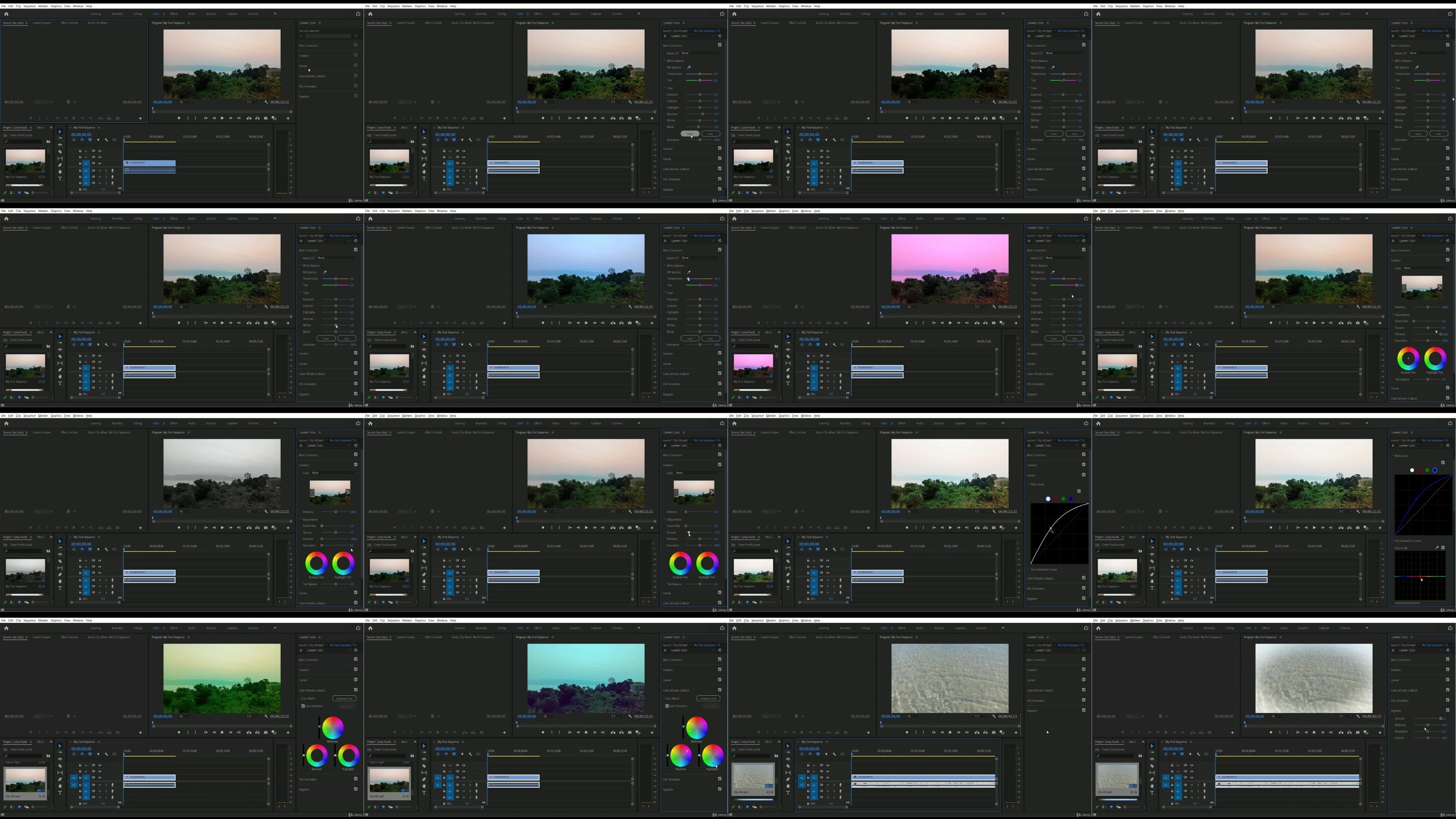The width and height of the screenshot is (1456, 819).
Task: Mute track A1 in the green-tinted frame
Action: pos(100,785)
